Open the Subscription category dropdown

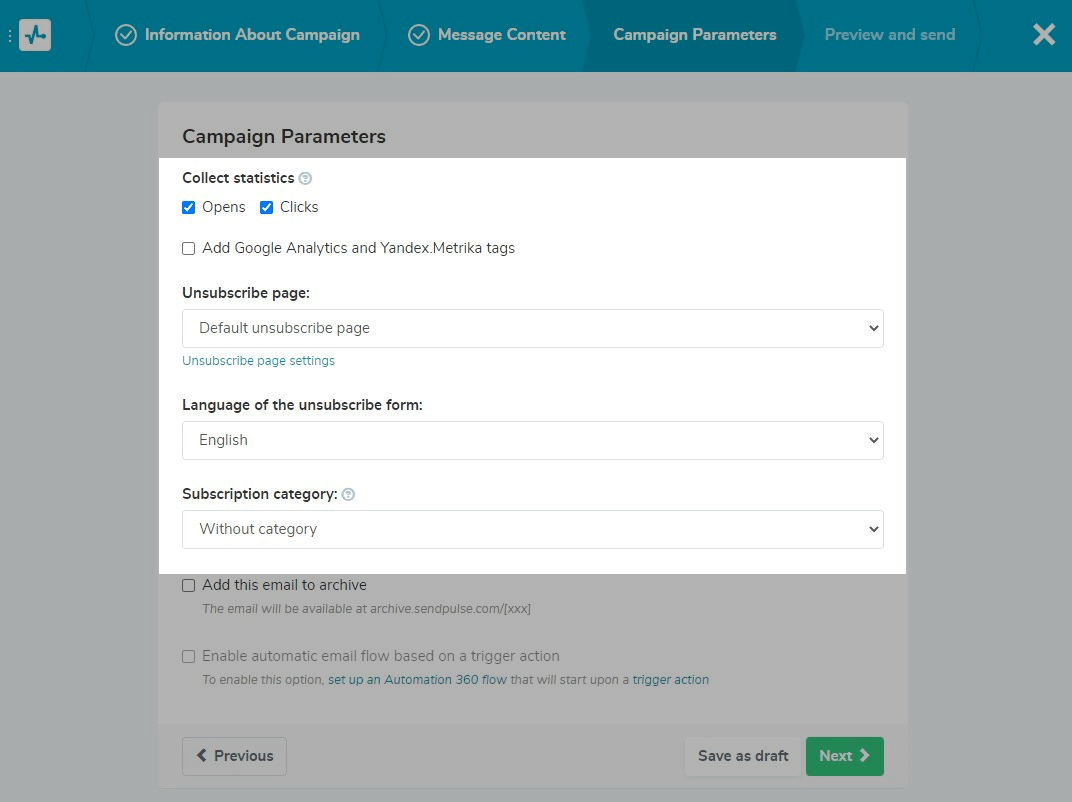(532, 530)
